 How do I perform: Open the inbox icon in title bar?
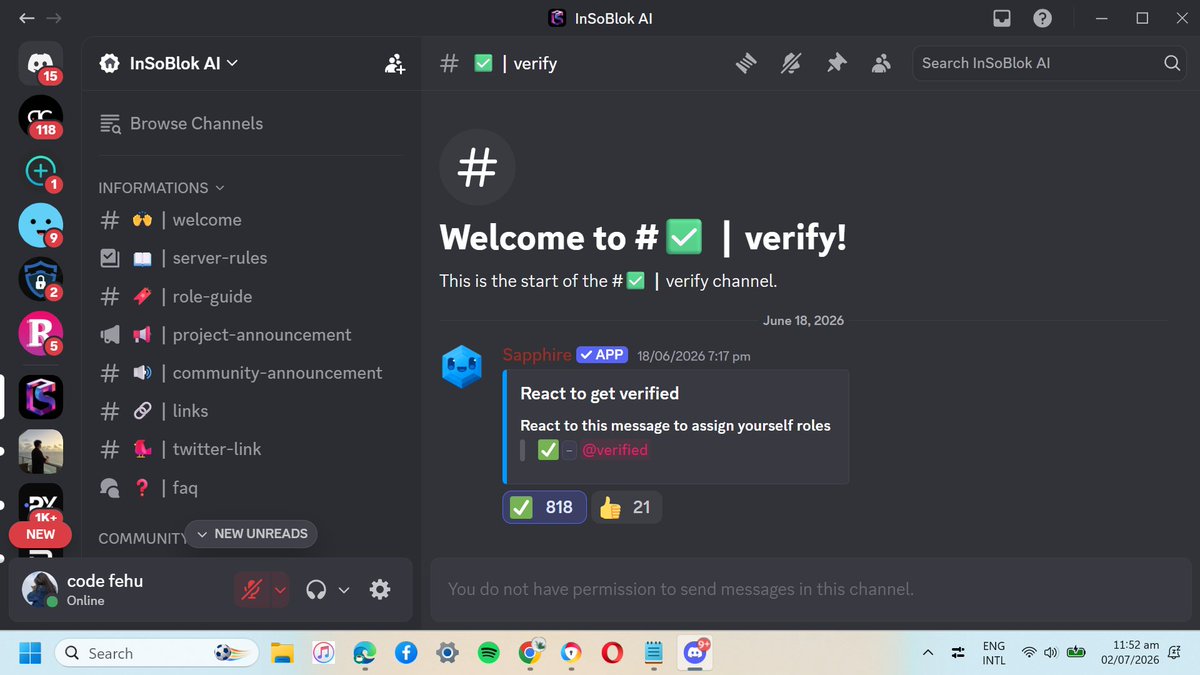[1001, 18]
